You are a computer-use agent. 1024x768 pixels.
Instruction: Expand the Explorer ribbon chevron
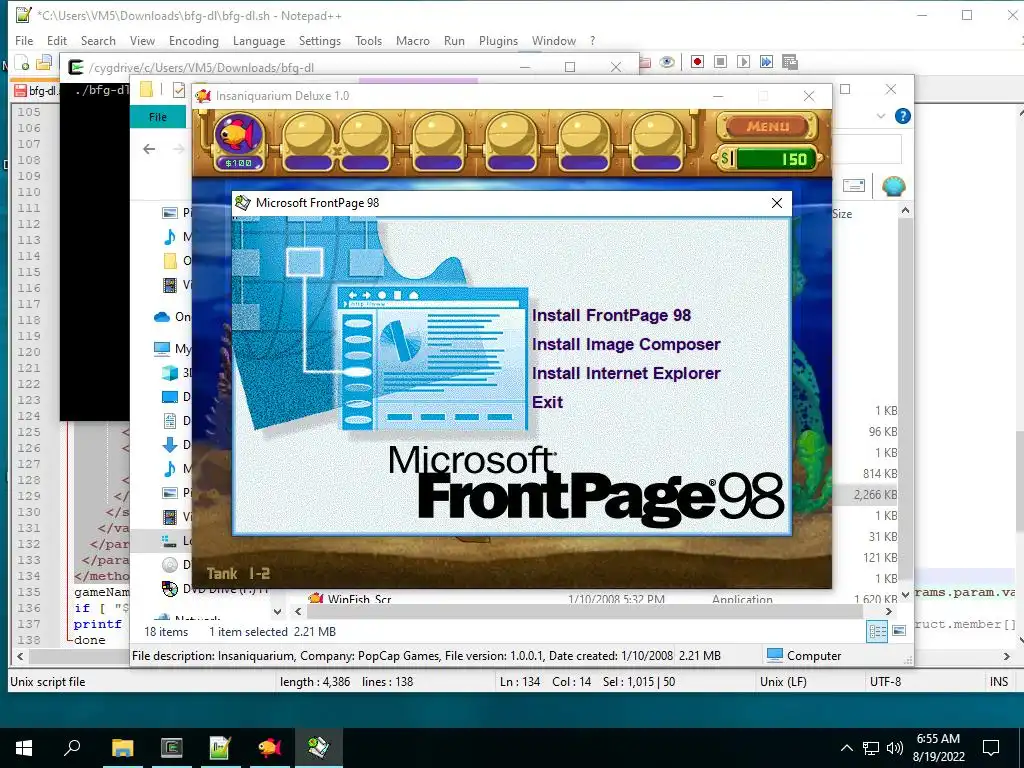coord(880,116)
